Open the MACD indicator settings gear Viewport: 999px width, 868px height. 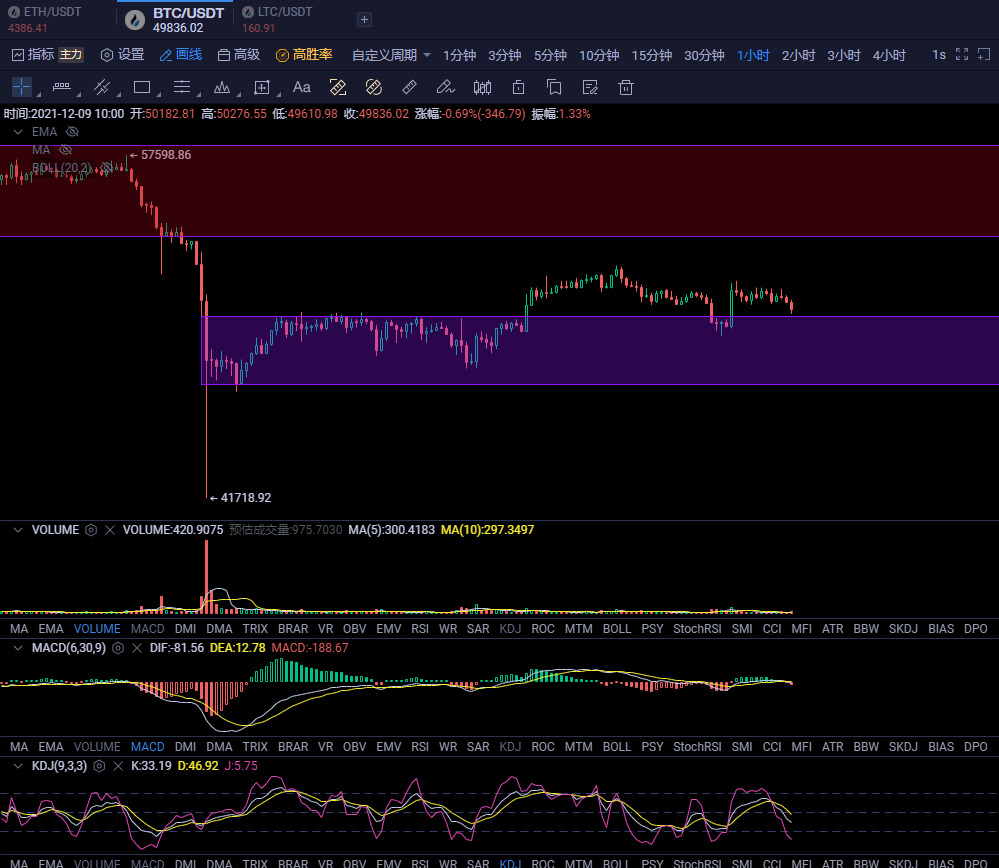(x=117, y=648)
